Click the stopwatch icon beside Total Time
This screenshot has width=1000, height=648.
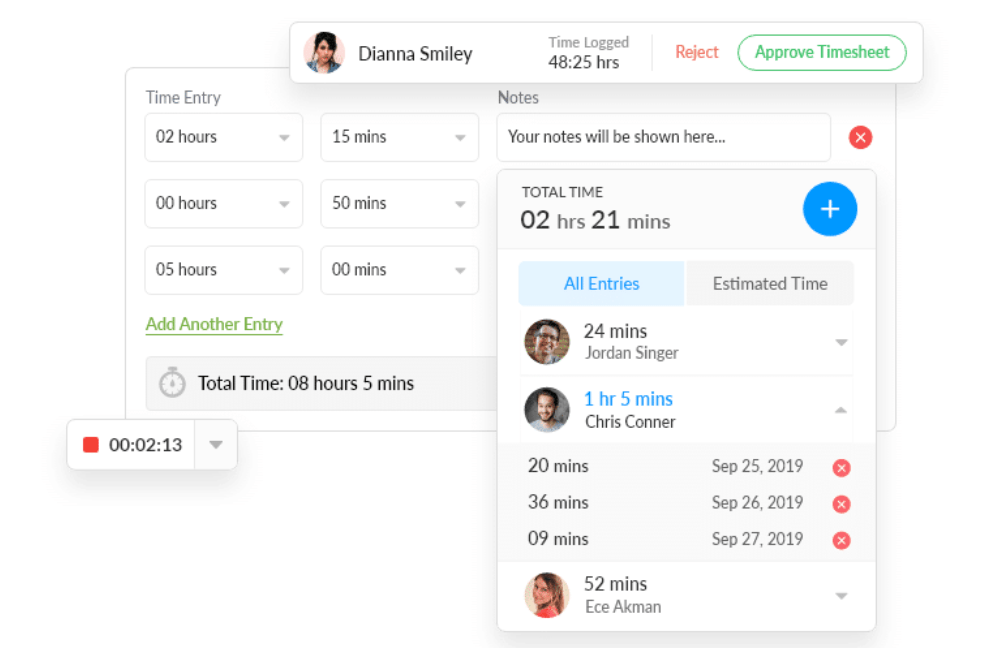click(x=173, y=383)
